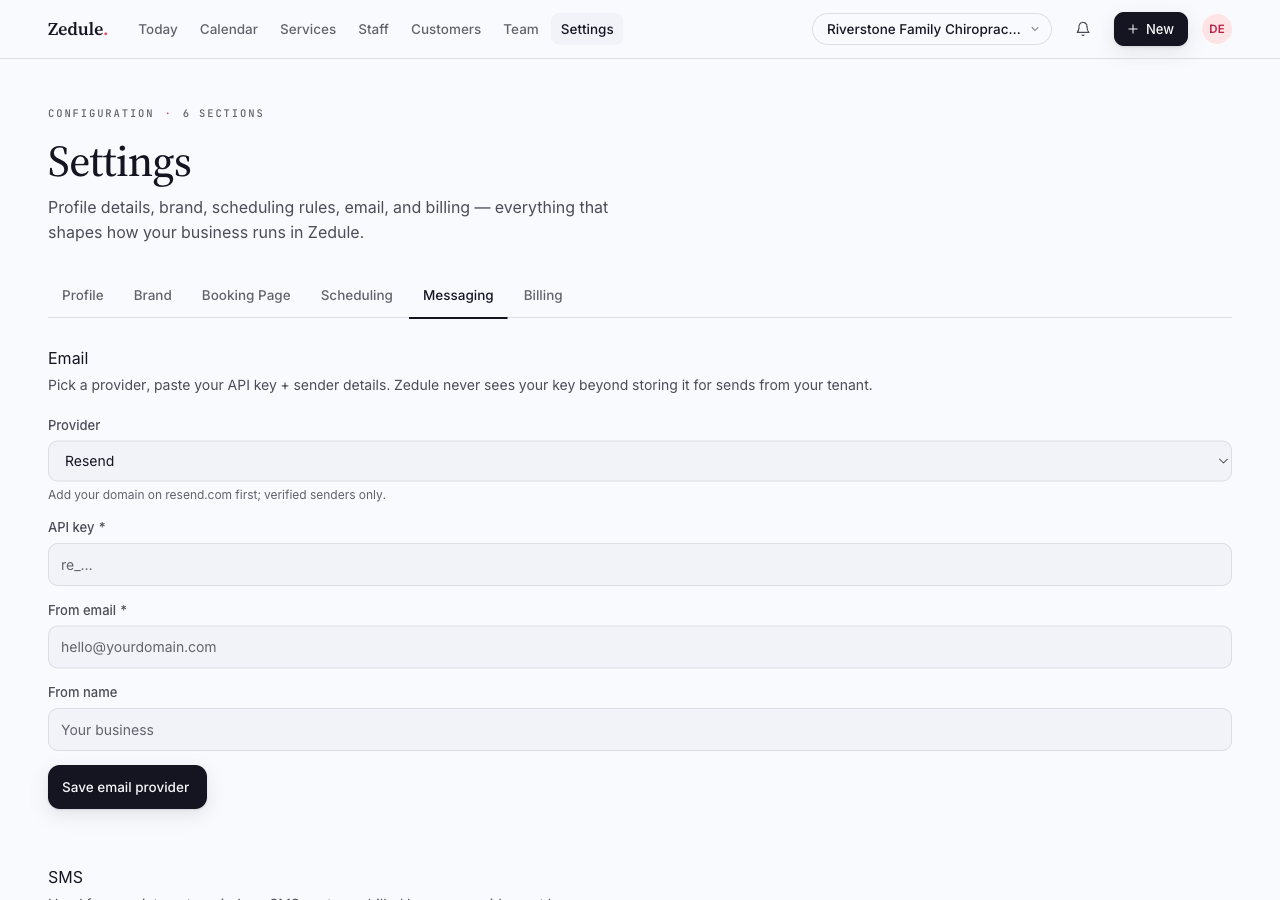The height and width of the screenshot is (900, 1280).
Task: Open Services in top navigation
Action: (x=308, y=29)
